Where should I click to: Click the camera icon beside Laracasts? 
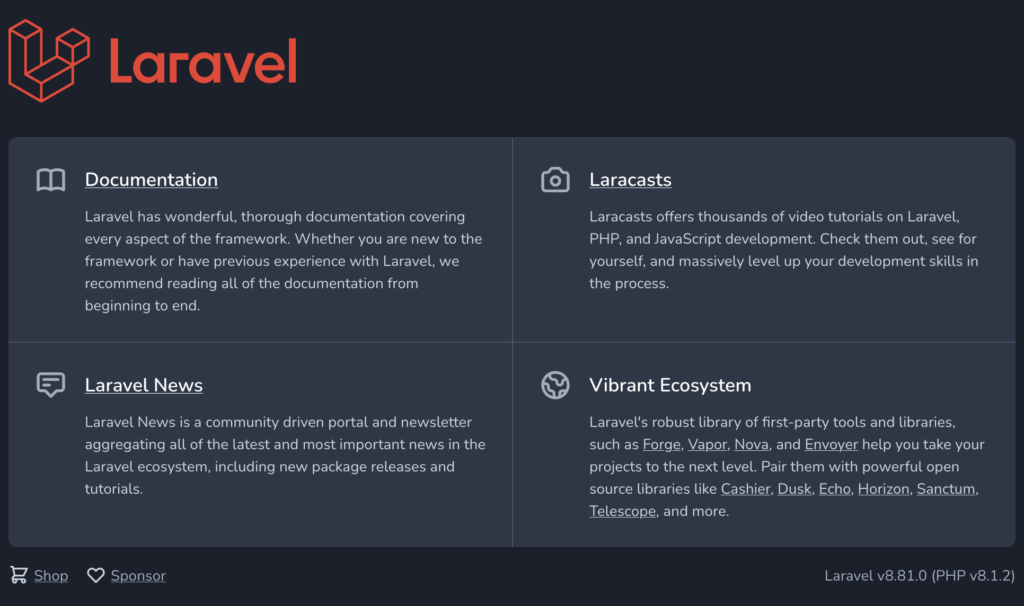(555, 180)
